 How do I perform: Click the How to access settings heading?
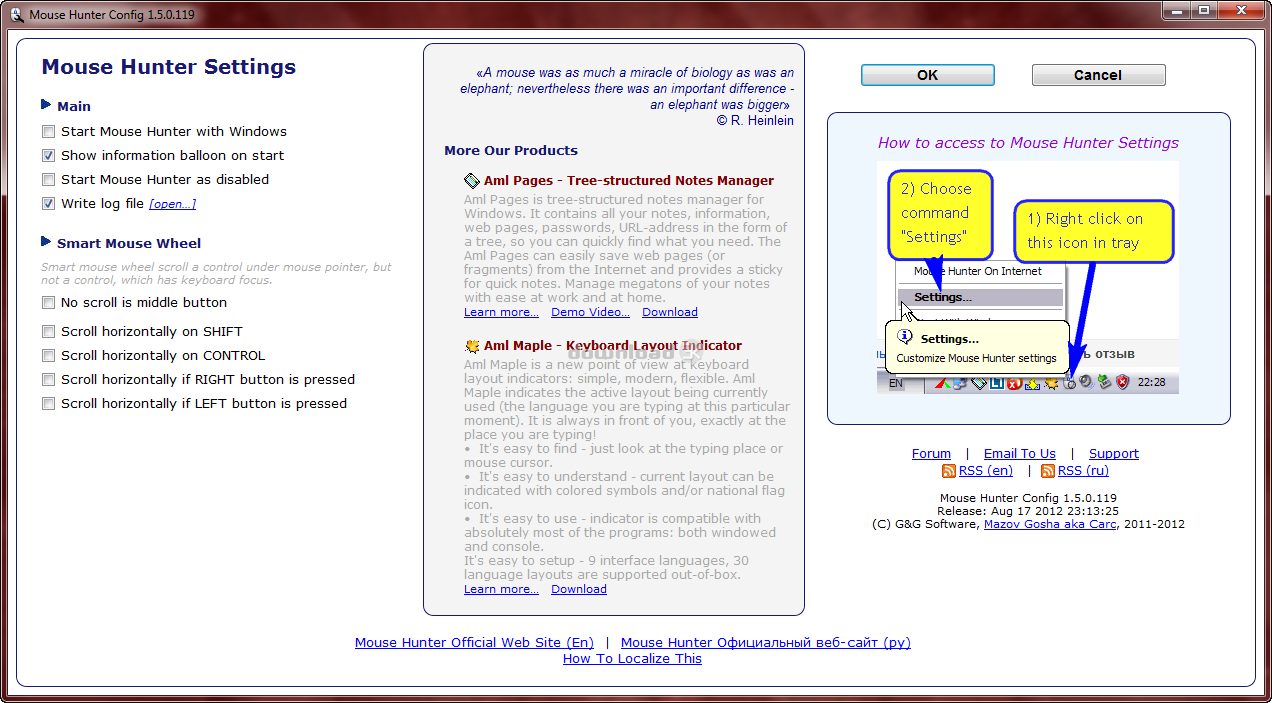[x=1028, y=143]
